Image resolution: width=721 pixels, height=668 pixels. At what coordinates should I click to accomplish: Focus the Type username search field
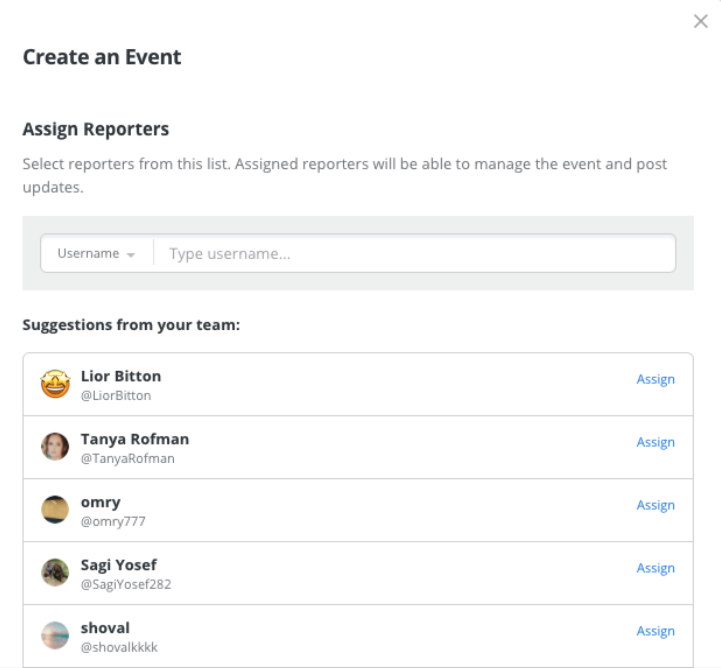pyautogui.click(x=414, y=253)
